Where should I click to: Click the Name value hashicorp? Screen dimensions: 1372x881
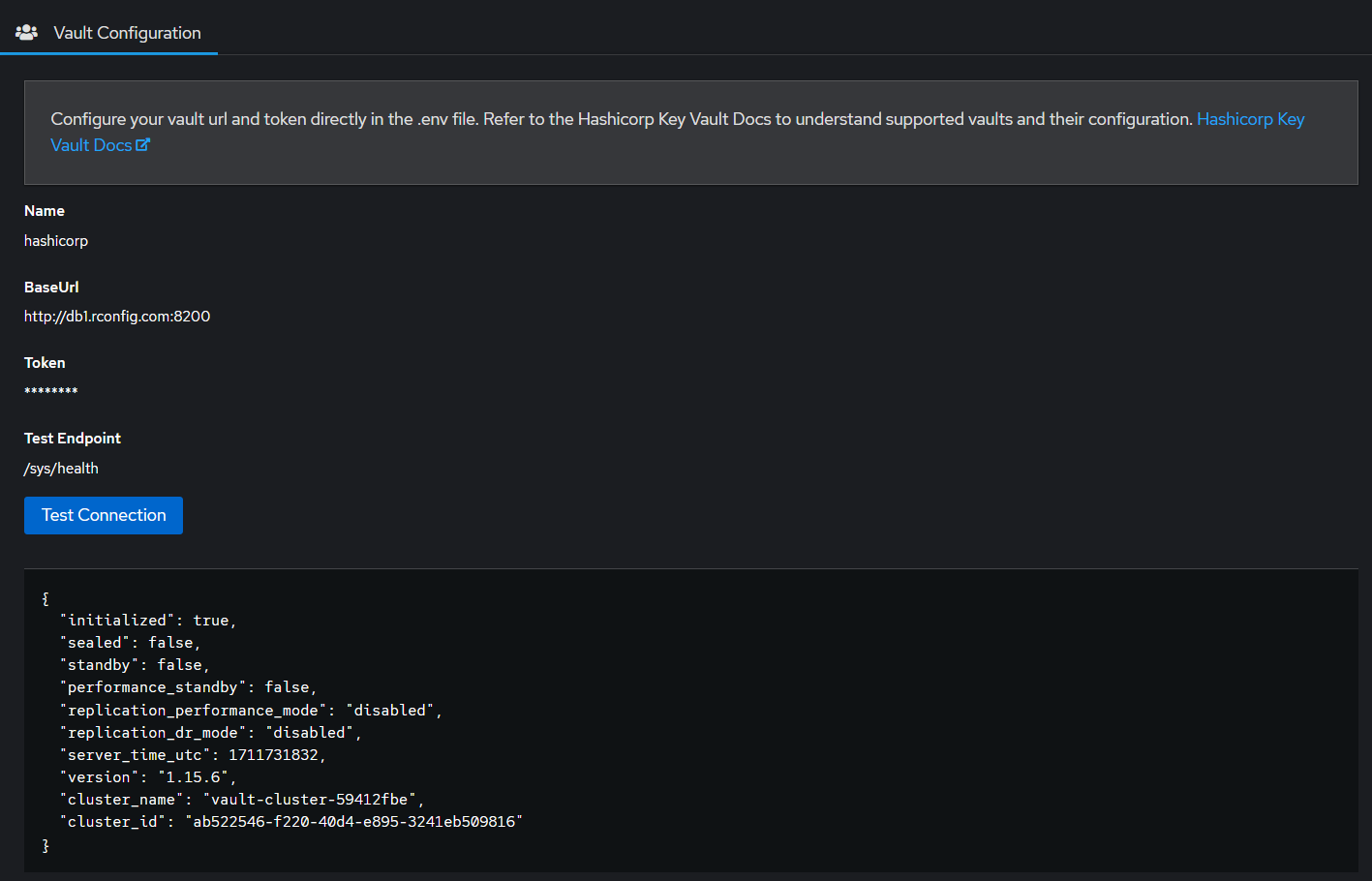(56, 240)
